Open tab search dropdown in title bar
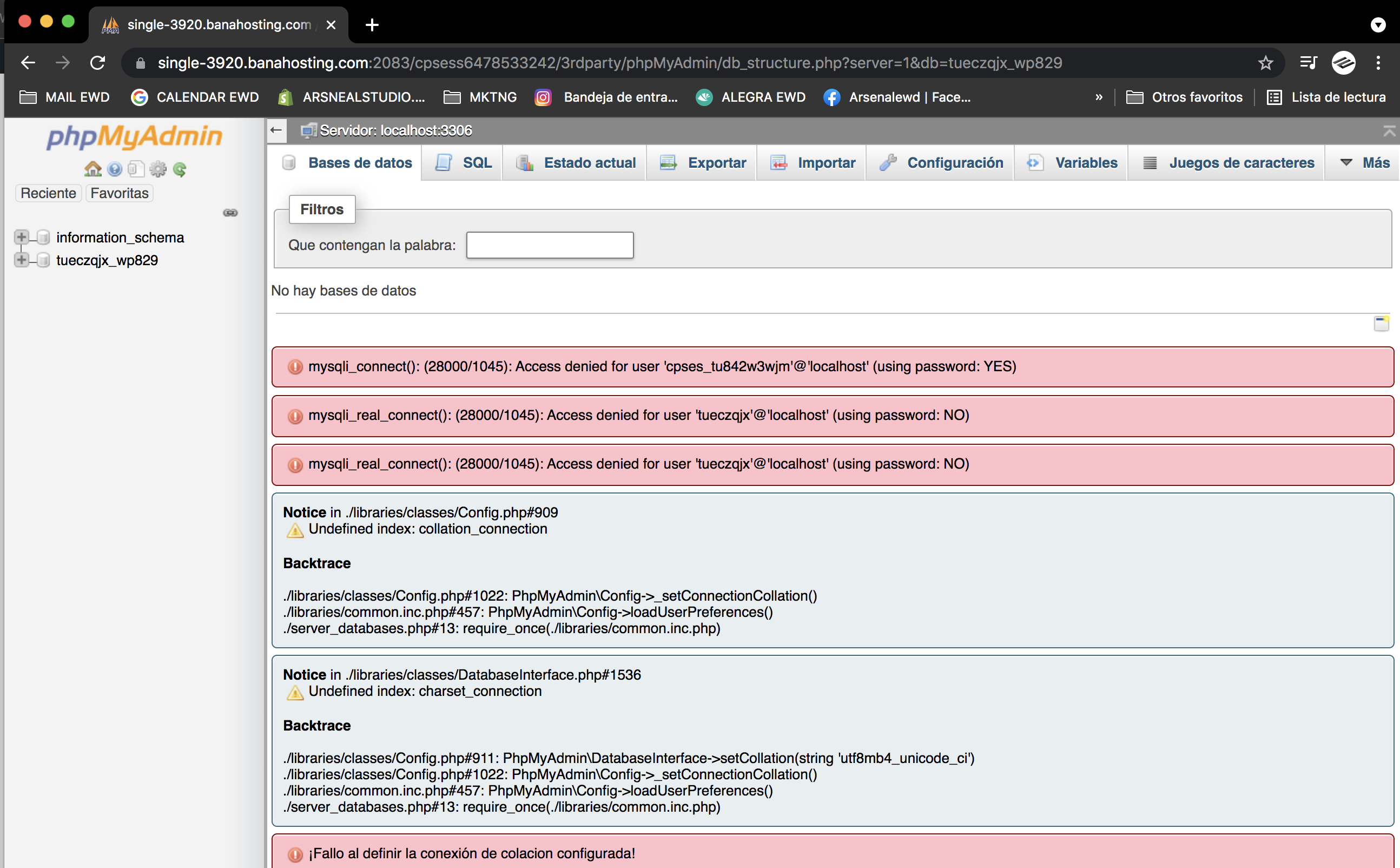 click(1378, 25)
